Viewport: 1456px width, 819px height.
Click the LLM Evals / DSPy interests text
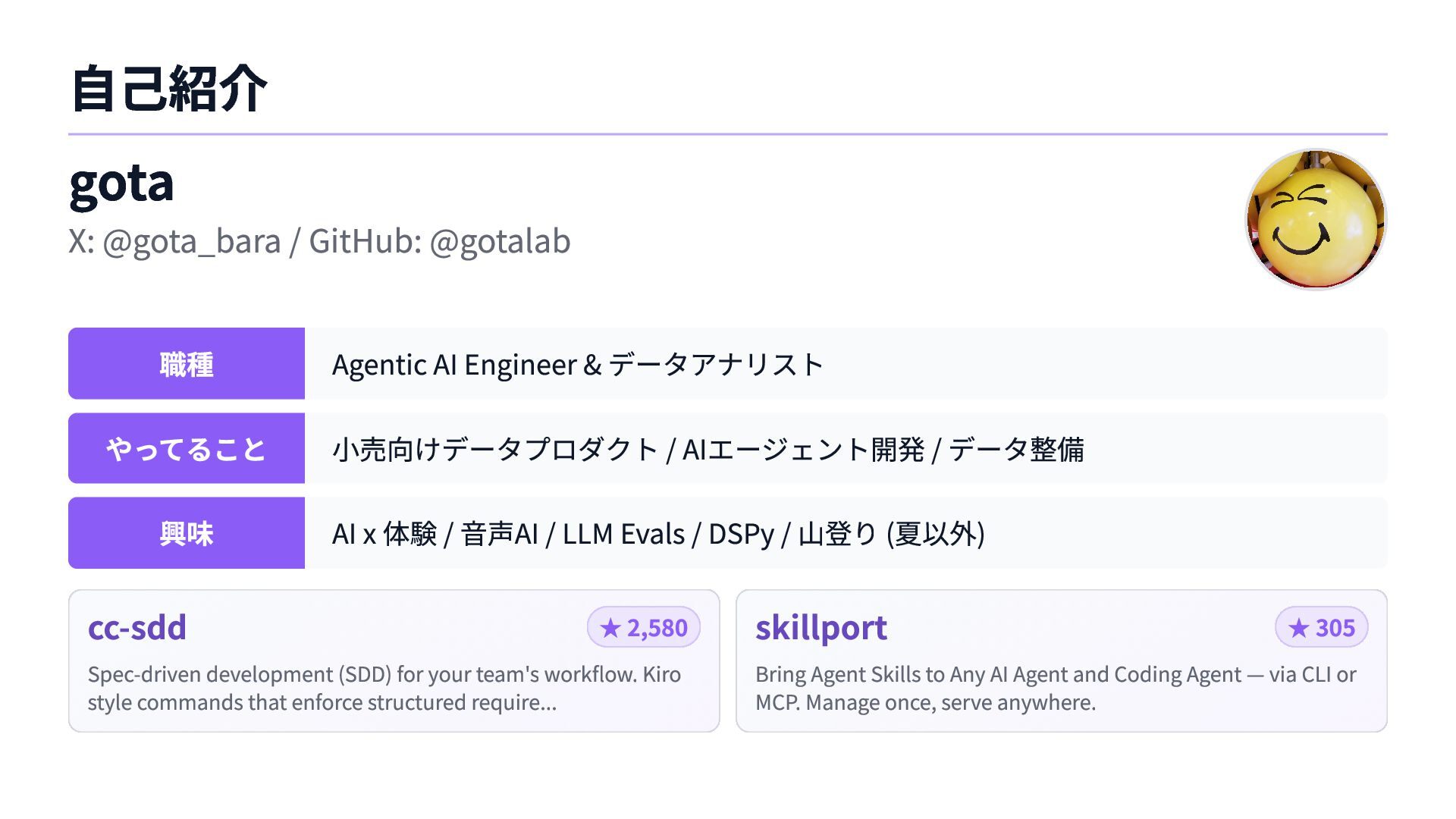click(667, 534)
